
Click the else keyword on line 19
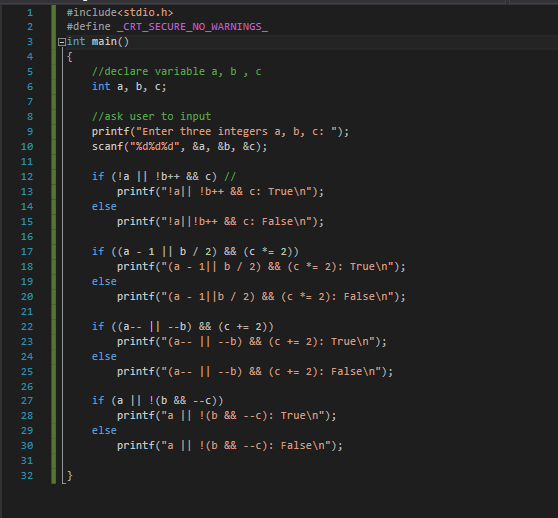tap(104, 282)
